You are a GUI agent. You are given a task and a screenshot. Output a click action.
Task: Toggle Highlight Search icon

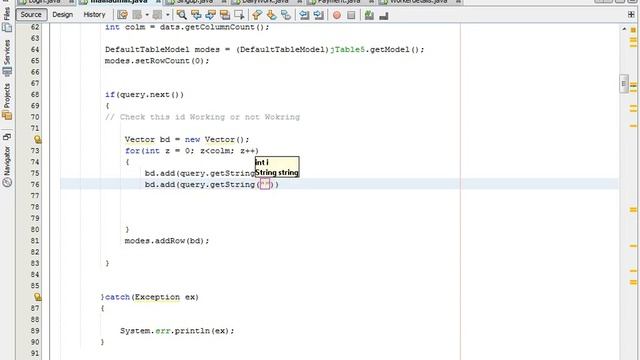225,15
